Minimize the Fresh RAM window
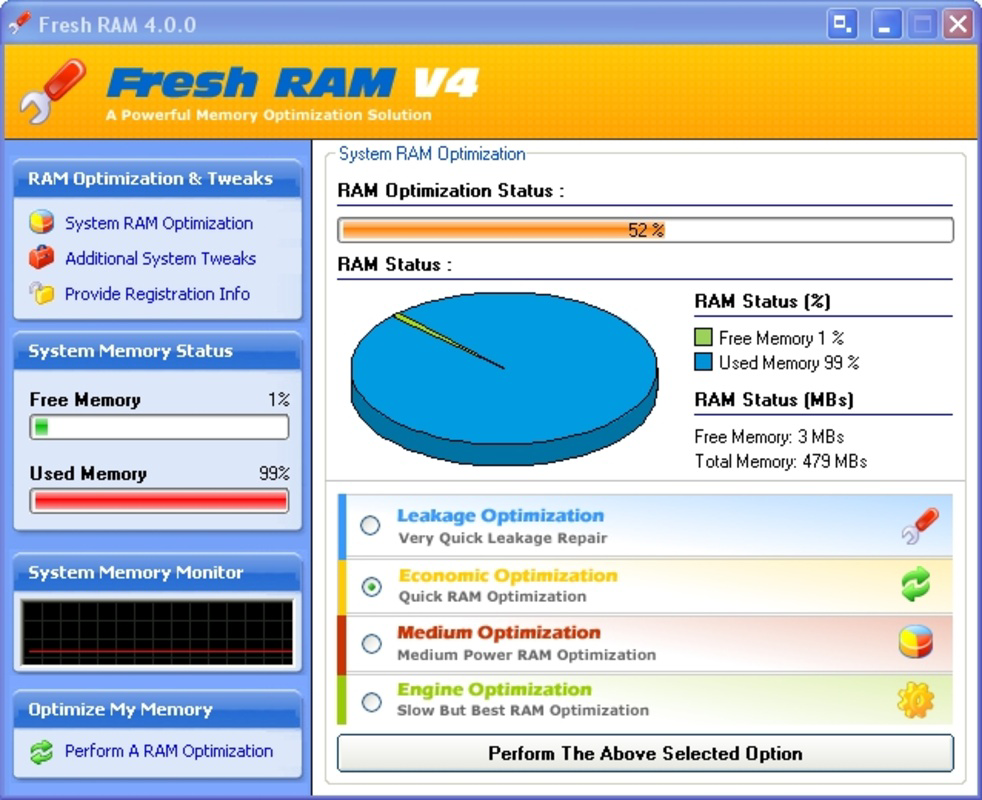Screen dimensions: 982x800 click(886, 24)
